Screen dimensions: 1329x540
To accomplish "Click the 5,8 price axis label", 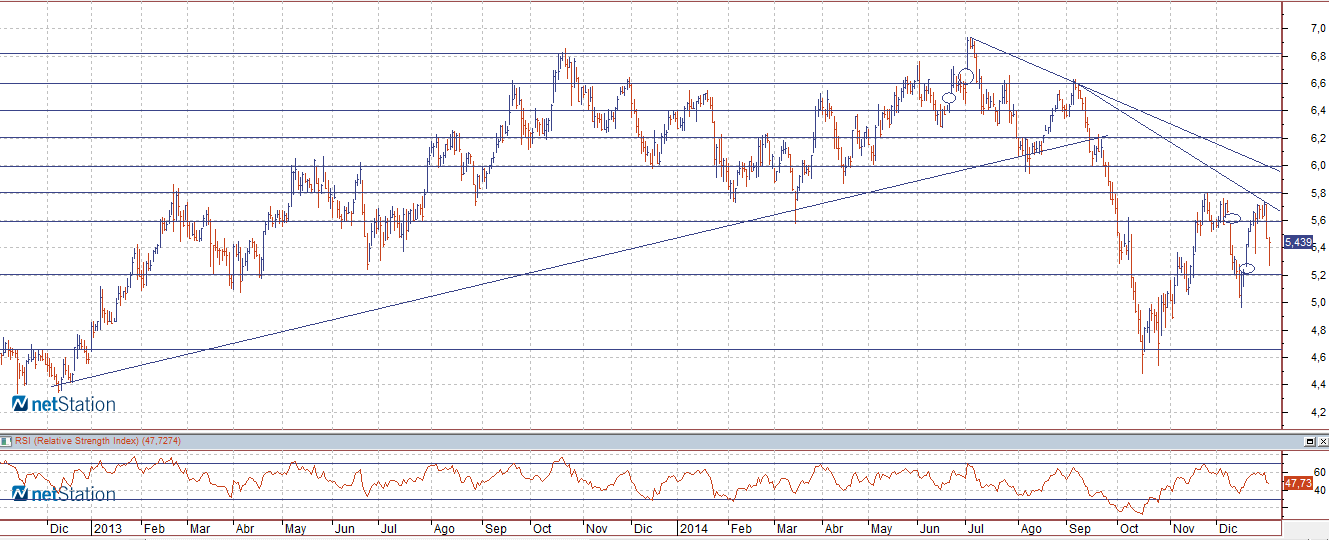I will (1319, 193).
